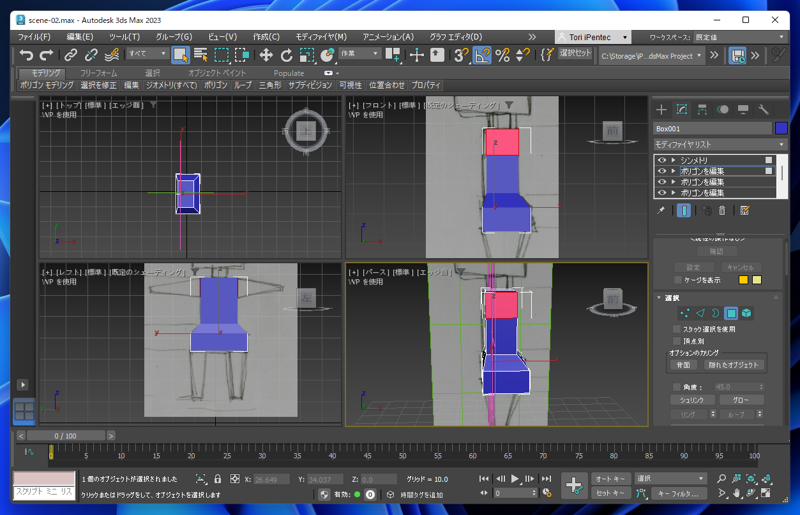Select Border sub-object level icon
Viewport: 800px width, 515px height.
tap(715, 313)
